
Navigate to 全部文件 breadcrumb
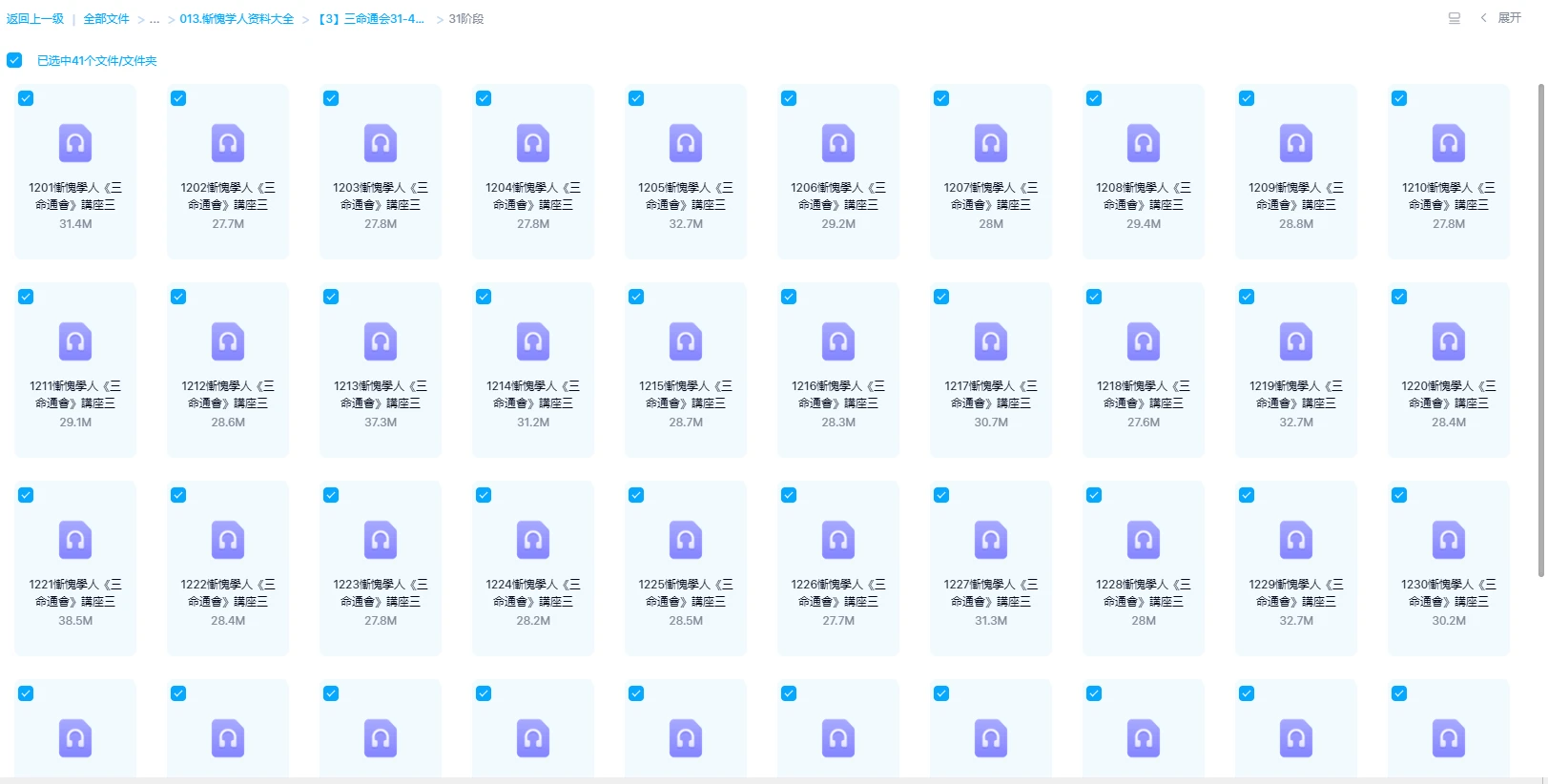pos(106,19)
